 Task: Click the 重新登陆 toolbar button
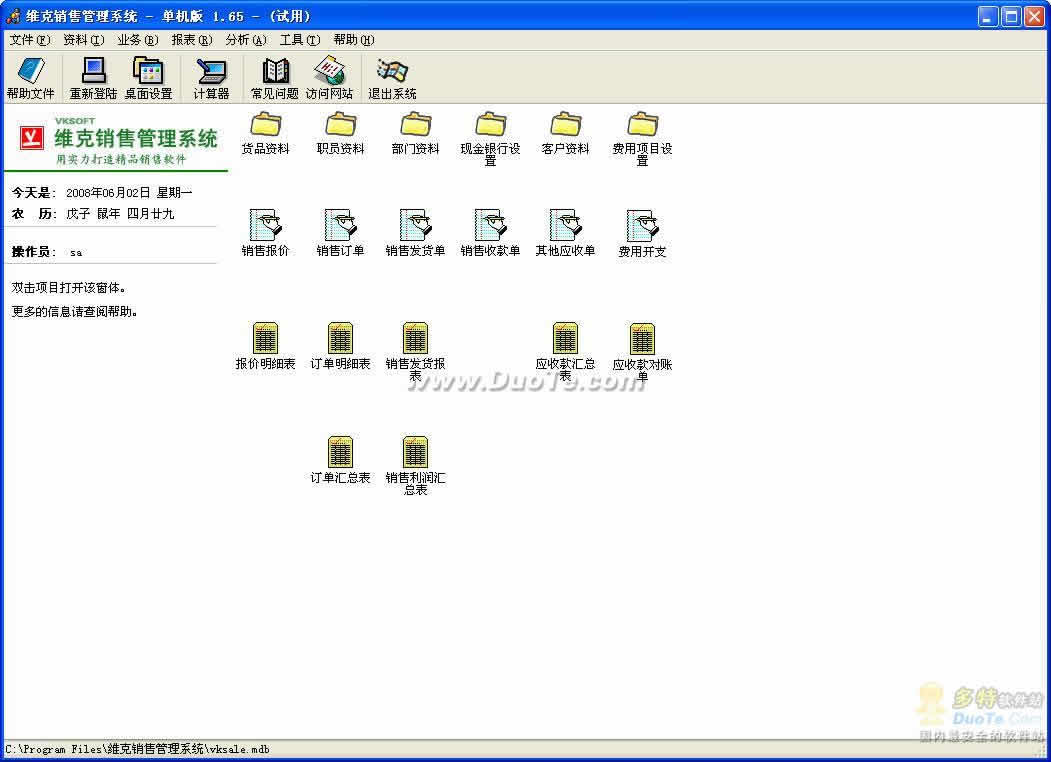[x=93, y=78]
